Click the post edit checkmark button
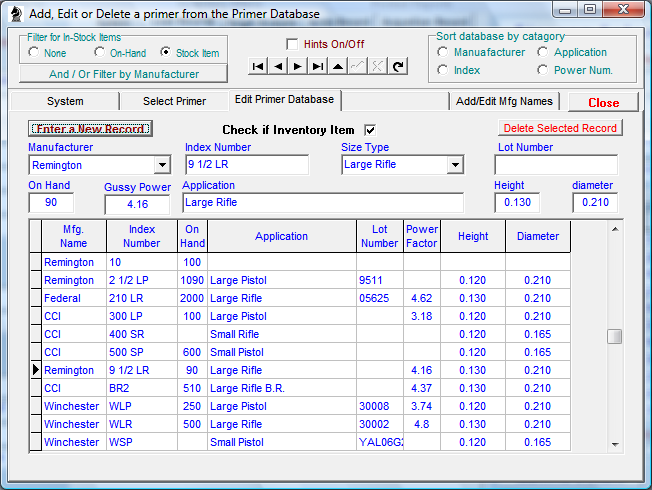652x490 pixels. tap(358, 66)
